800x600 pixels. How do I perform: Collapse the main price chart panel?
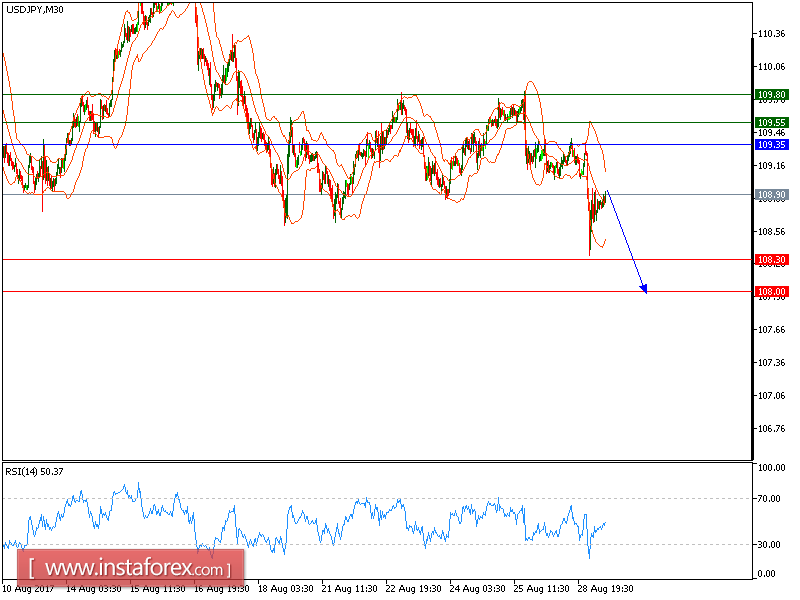[375, 230]
